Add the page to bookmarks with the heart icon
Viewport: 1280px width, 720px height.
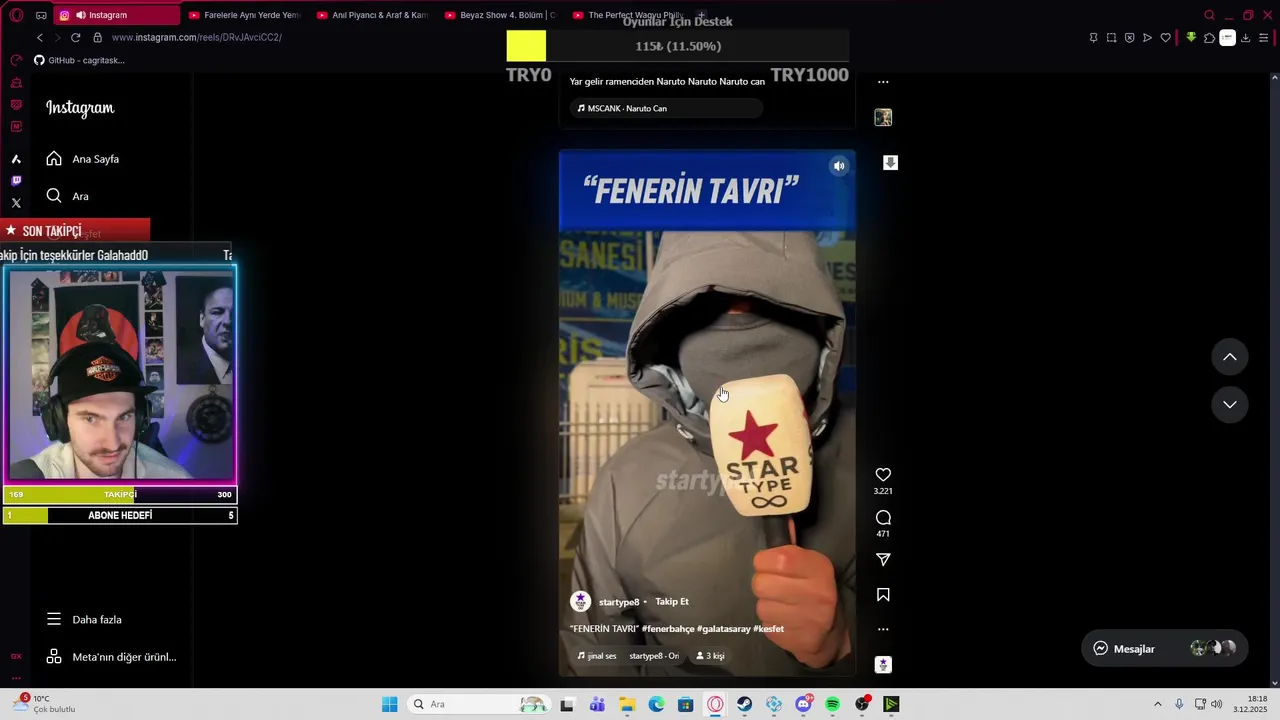(x=1165, y=38)
